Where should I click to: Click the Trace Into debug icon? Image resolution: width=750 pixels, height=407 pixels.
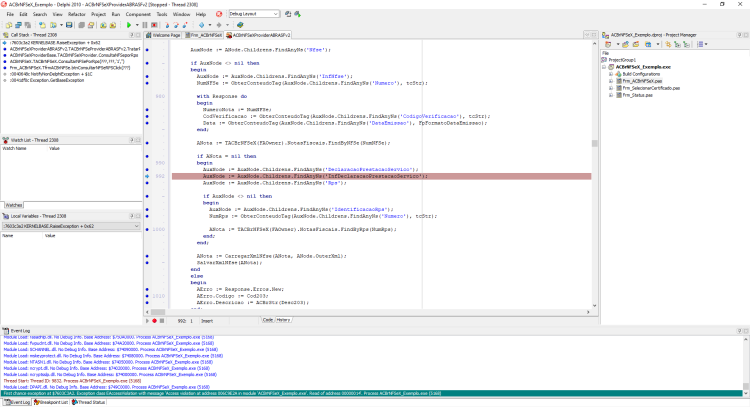click(x=167, y=25)
